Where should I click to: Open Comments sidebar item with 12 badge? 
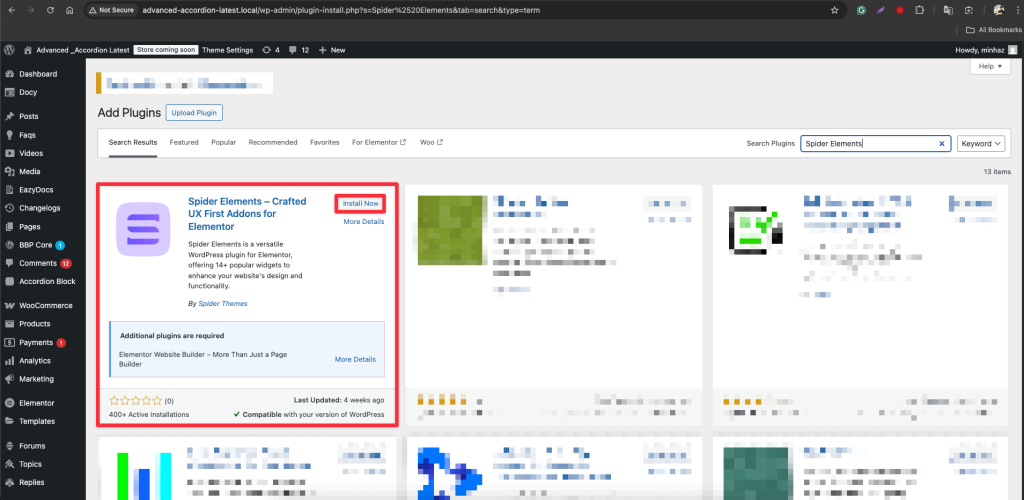click(37, 263)
